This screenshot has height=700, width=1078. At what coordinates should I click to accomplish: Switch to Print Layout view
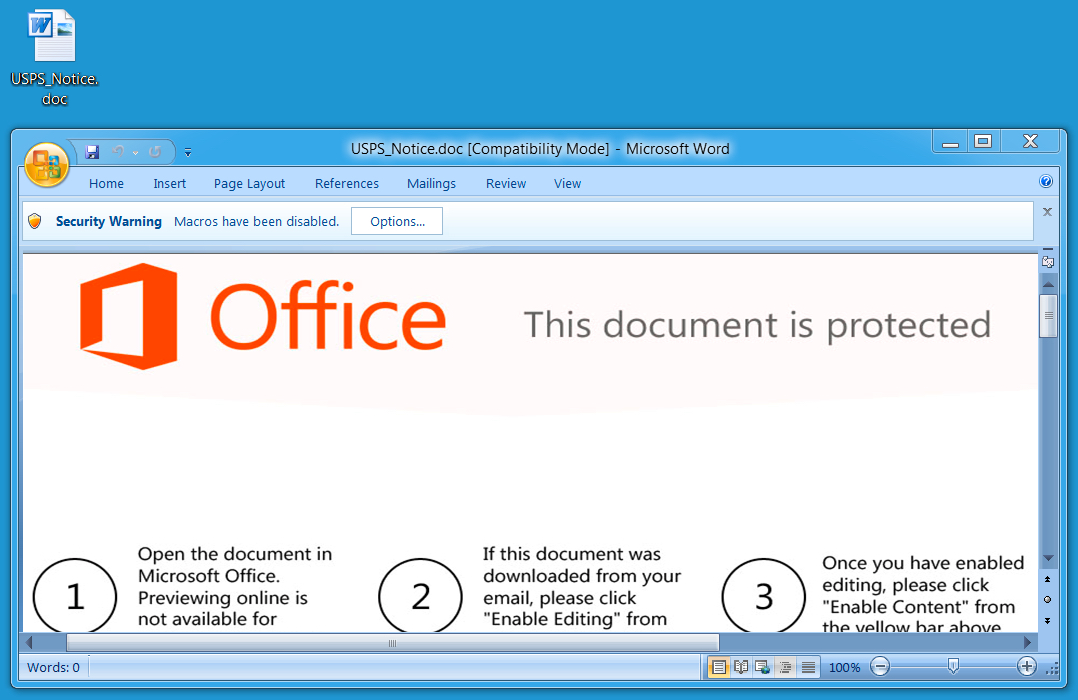click(718, 667)
